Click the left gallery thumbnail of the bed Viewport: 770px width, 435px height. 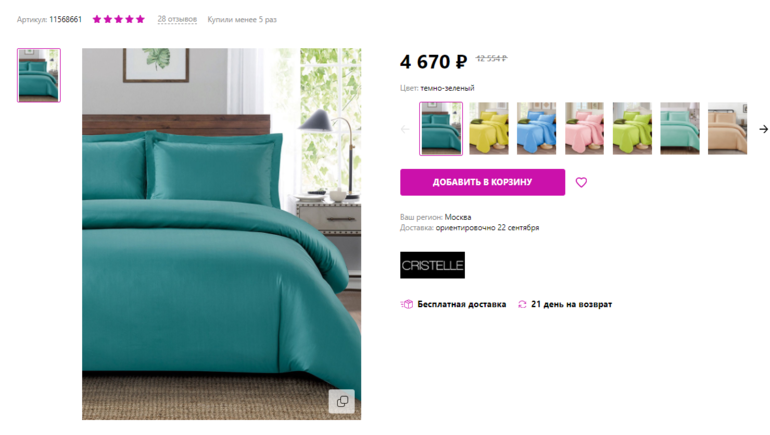click(39, 75)
